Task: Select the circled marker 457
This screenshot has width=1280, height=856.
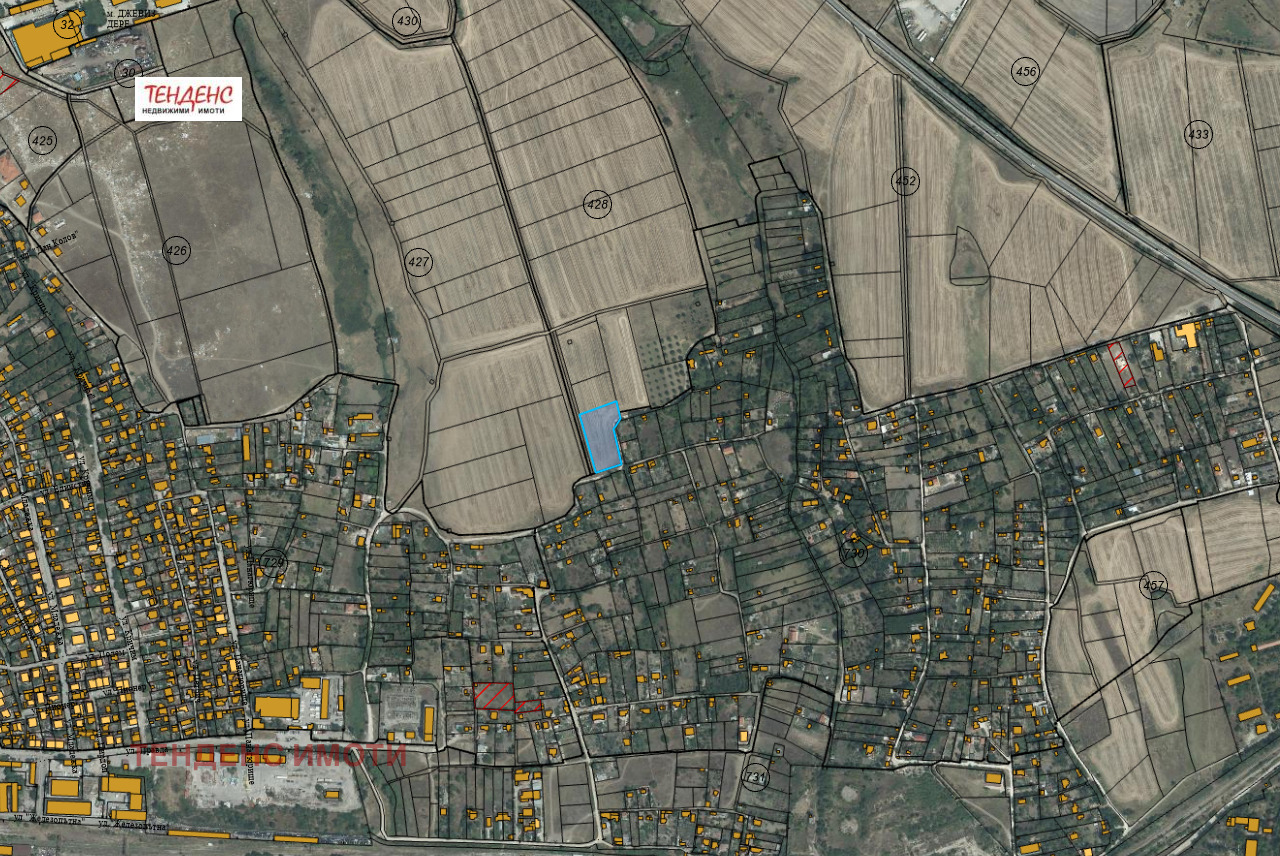Action: click(1154, 585)
